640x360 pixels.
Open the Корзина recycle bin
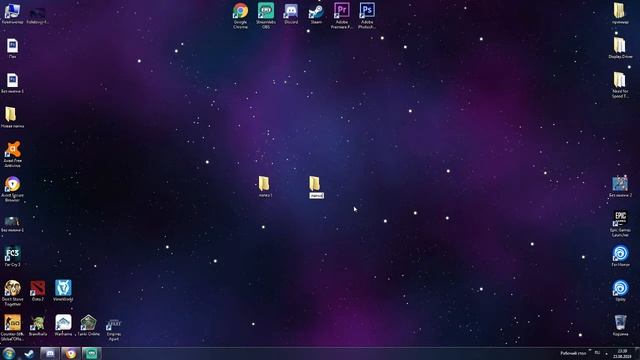point(620,325)
